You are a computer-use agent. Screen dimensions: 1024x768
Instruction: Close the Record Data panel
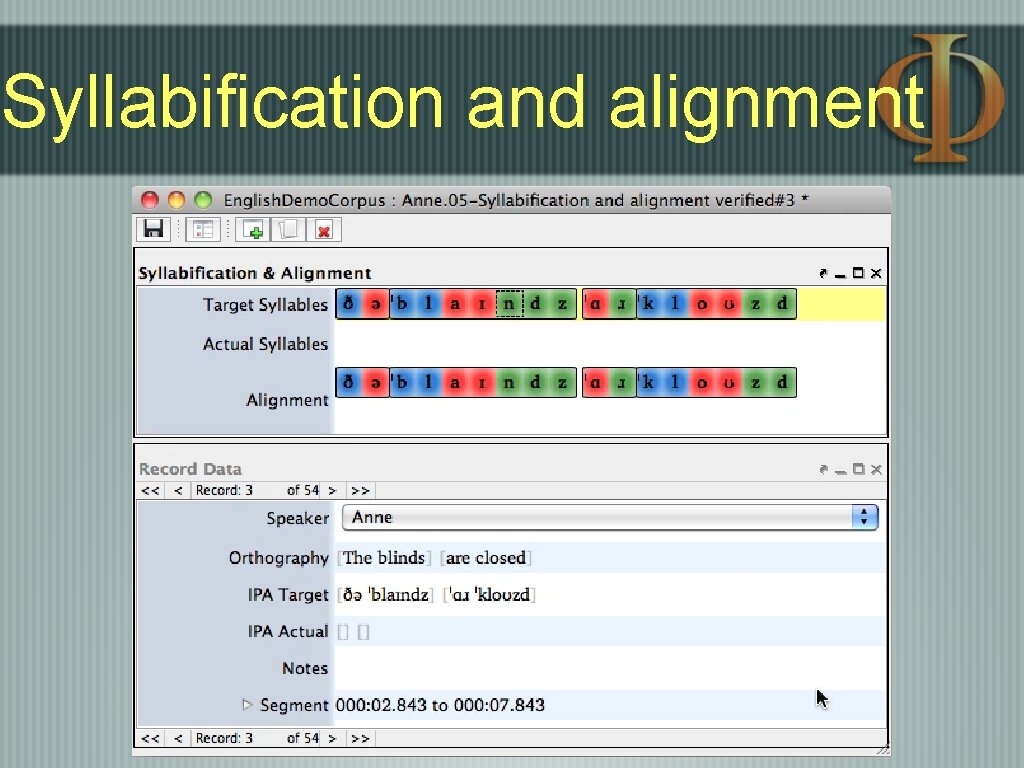click(876, 469)
